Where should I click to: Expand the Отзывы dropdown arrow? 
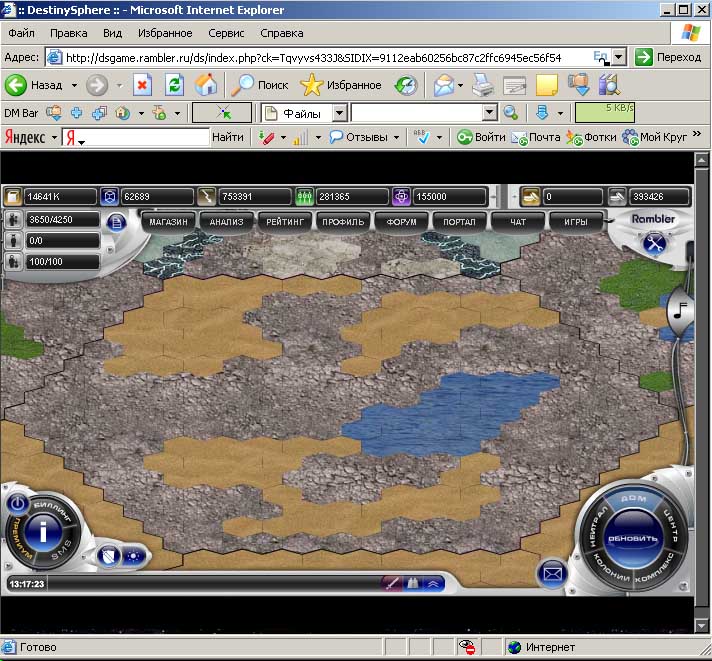click(x=396, y=137)
